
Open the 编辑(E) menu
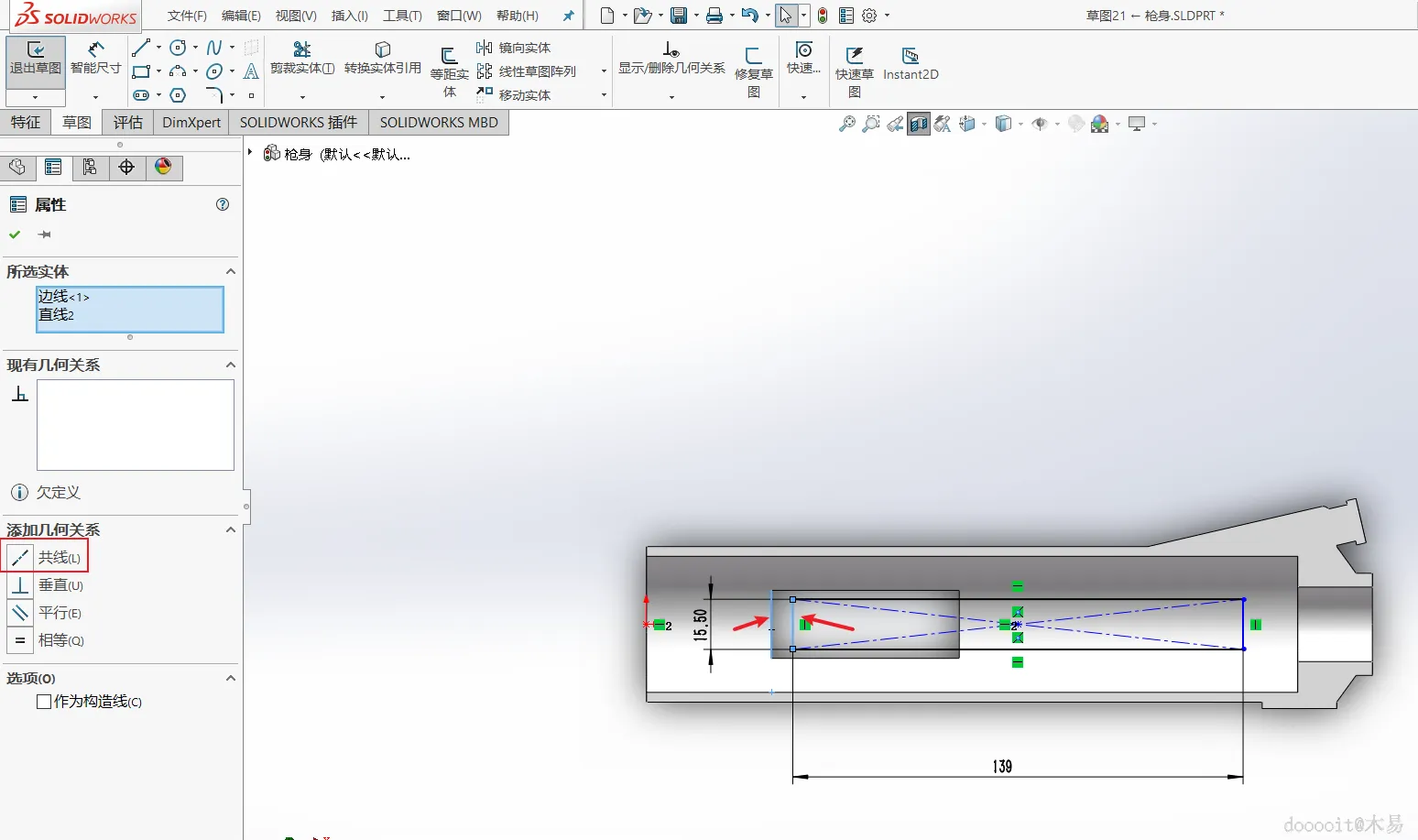point(241,16)
